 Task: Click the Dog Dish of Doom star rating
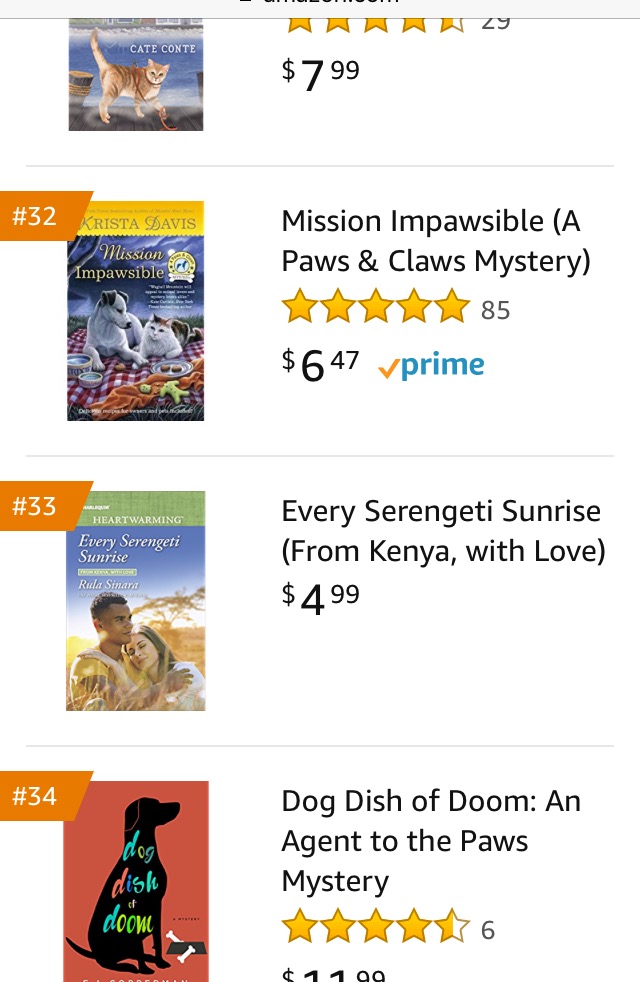(x=376, y=927)
